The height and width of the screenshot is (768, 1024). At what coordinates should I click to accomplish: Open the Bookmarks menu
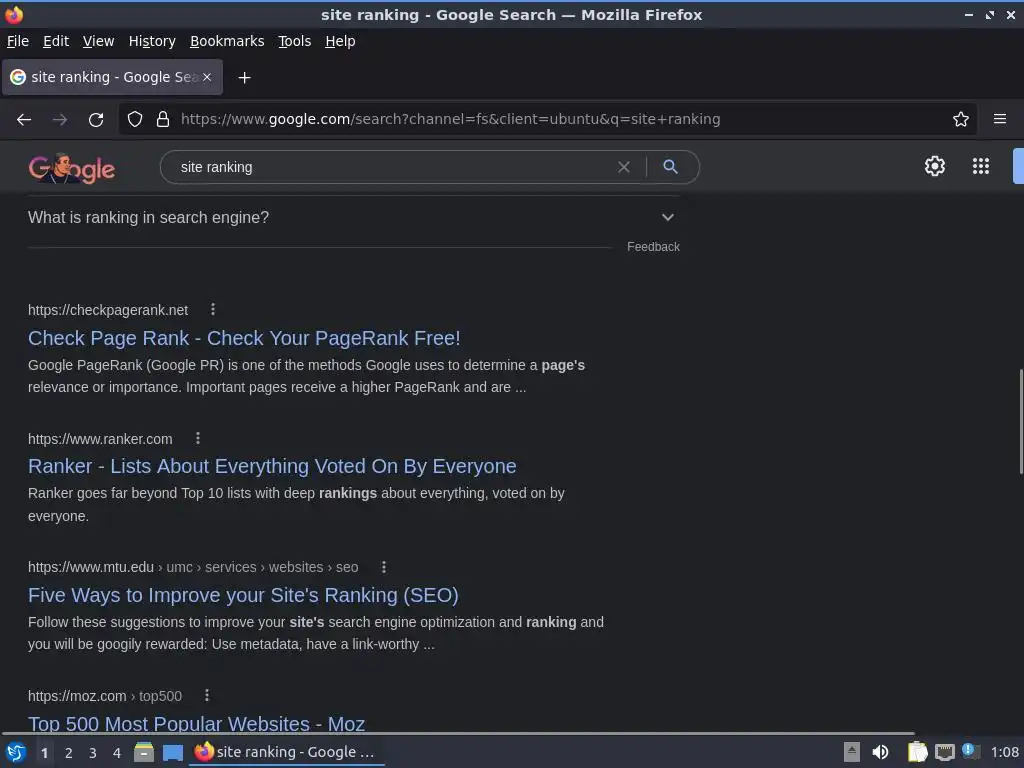pyautogui.click(x=227, y=41)
